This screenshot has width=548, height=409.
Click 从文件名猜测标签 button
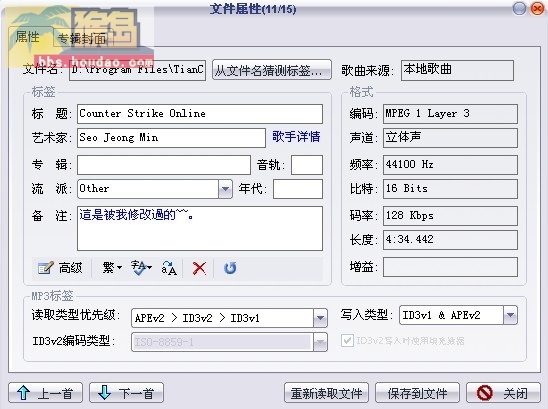click(x=272, y=70)
